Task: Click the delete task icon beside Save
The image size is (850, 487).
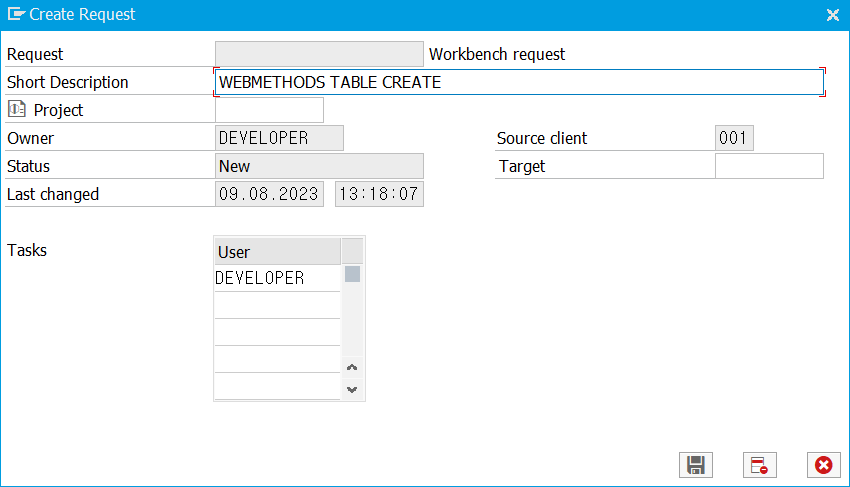Action: point(760,465)
